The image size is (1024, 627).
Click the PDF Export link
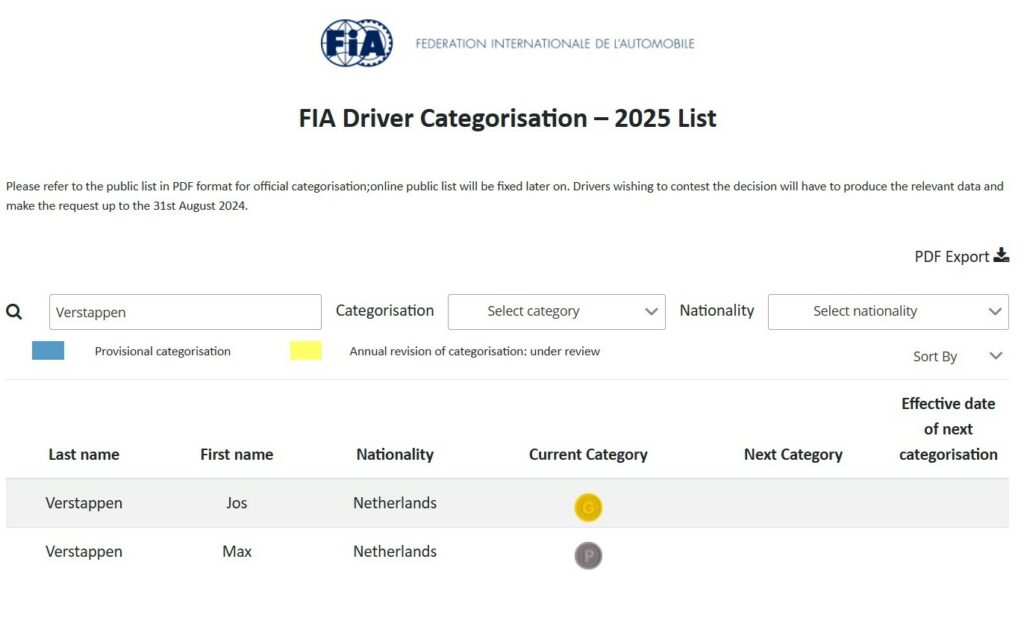click(x=951, y=256)
